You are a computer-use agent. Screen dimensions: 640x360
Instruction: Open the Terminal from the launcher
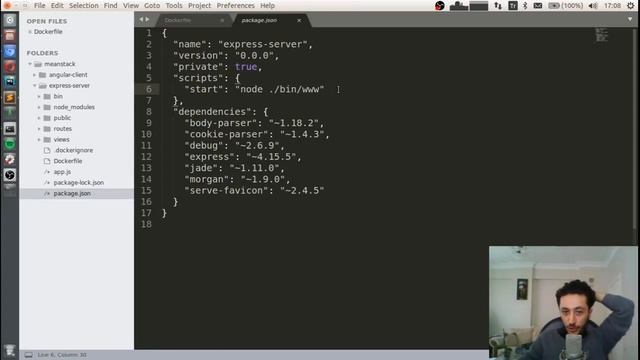[x=10, y=129]
